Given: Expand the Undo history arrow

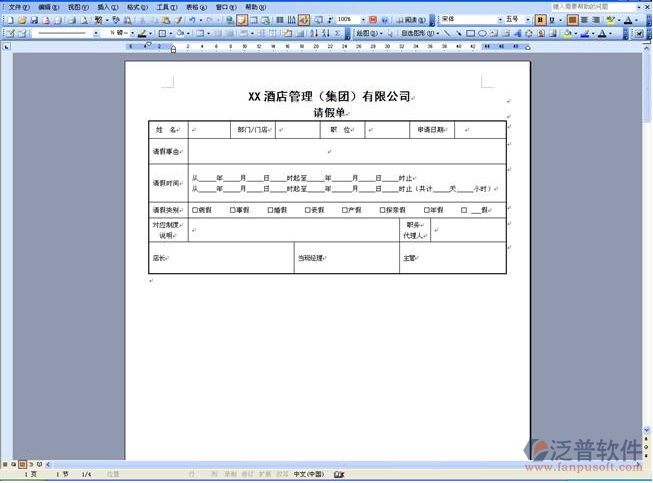Looking at the screenshot, I should coord(201,20).
